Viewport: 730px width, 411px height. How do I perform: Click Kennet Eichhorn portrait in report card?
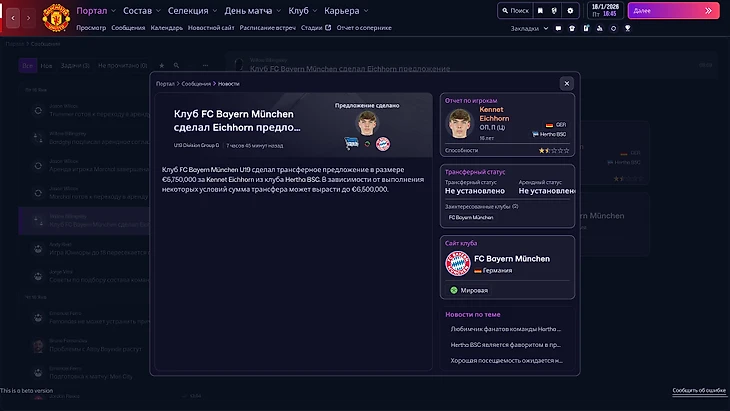tap(459, 123)
